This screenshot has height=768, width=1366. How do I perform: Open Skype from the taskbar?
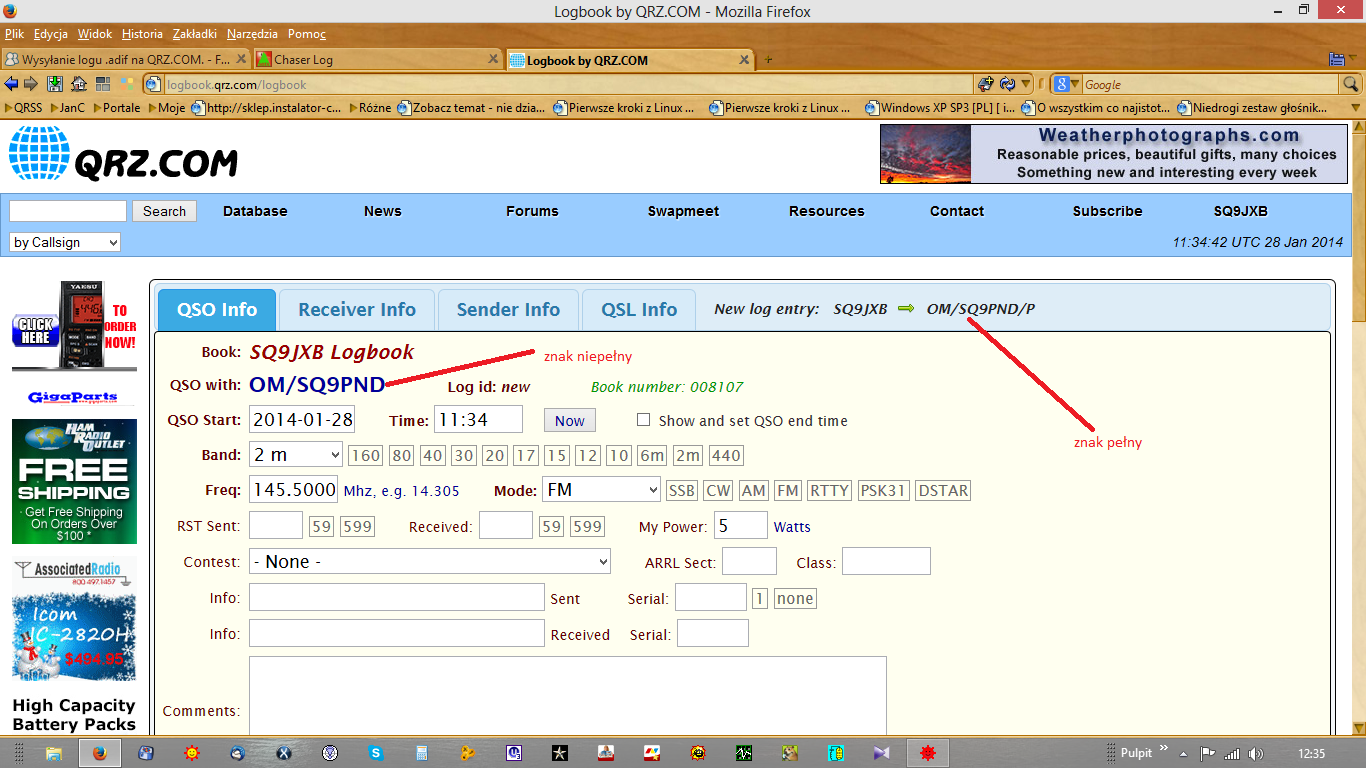[x=376, y=753]
